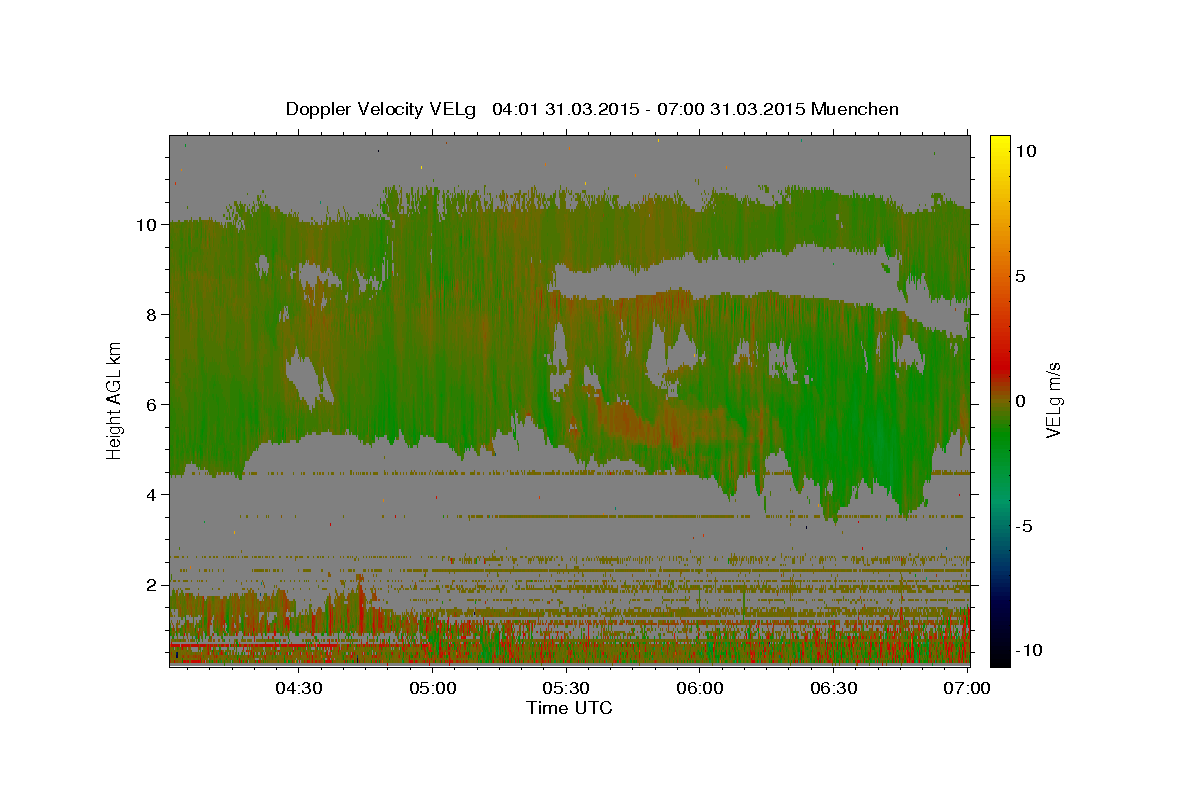The width and height of the screenshot is (1200, 800).
Task: Click the height axis label '6'
Action: [x=152, y=405]
